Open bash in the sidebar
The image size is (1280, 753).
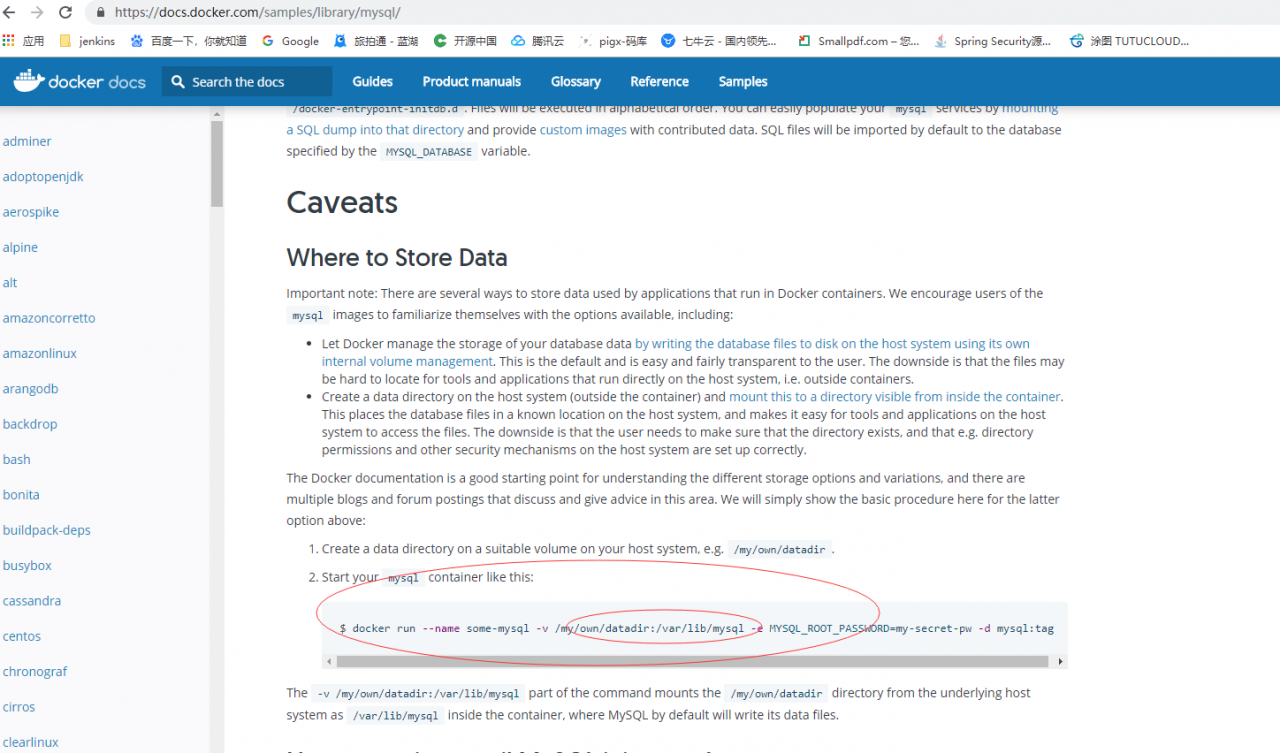(17, 459)
